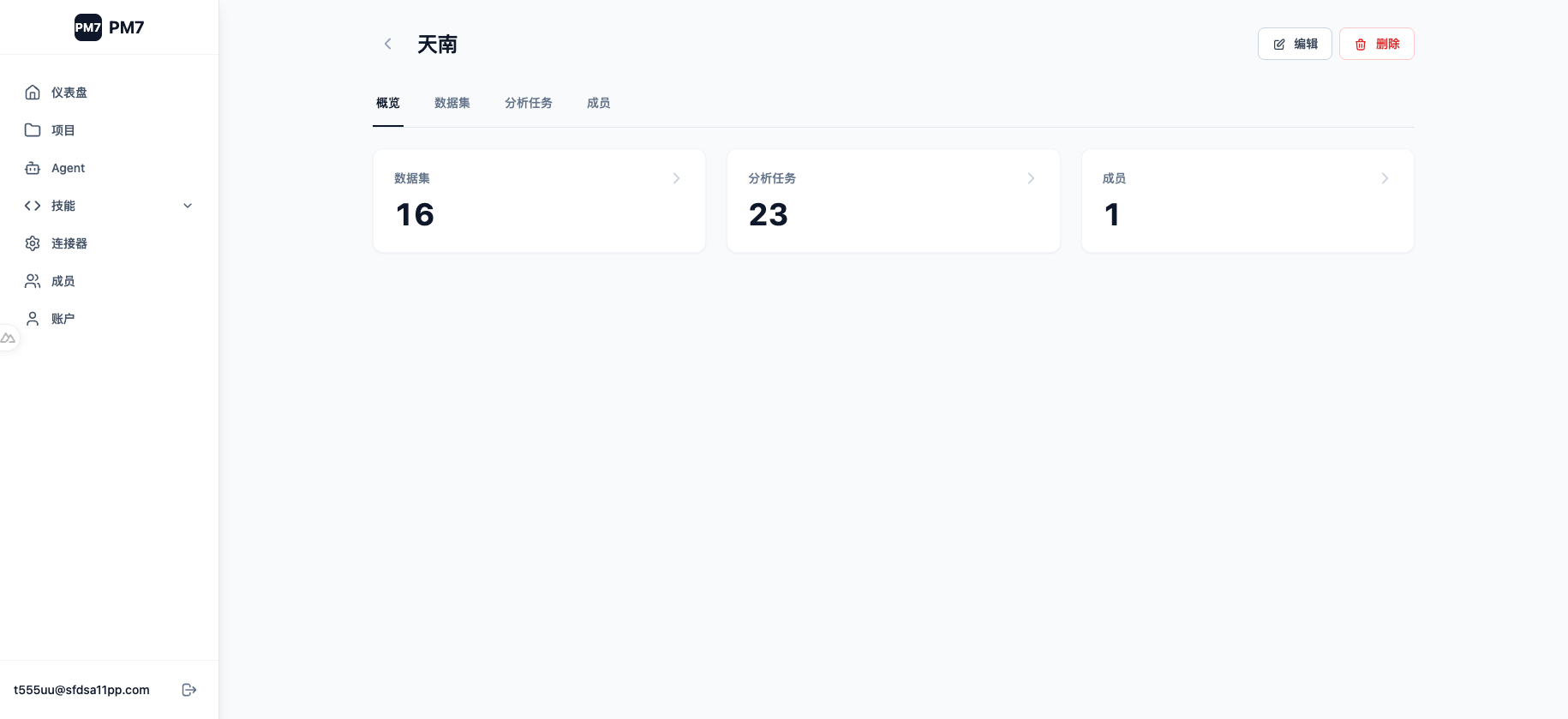Expand the 技能 menu chevron

[188, 206]
